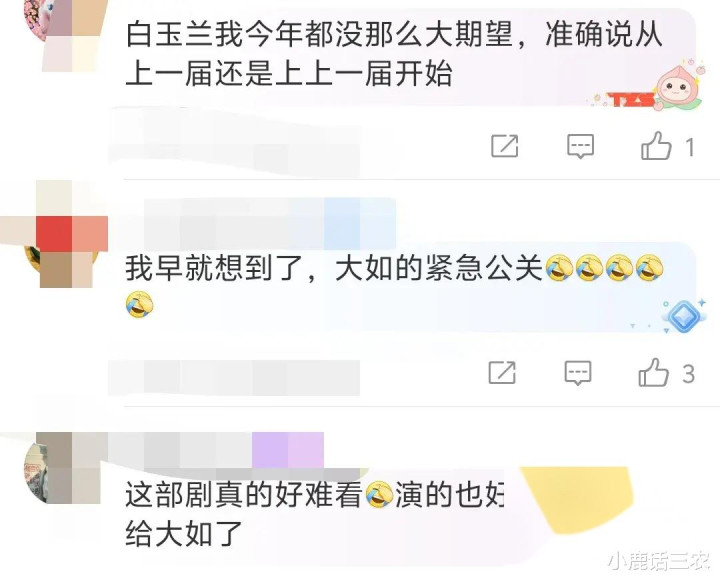
Task: Tap the forward icon under 紧急公关 comment
Action: [502, 372]
